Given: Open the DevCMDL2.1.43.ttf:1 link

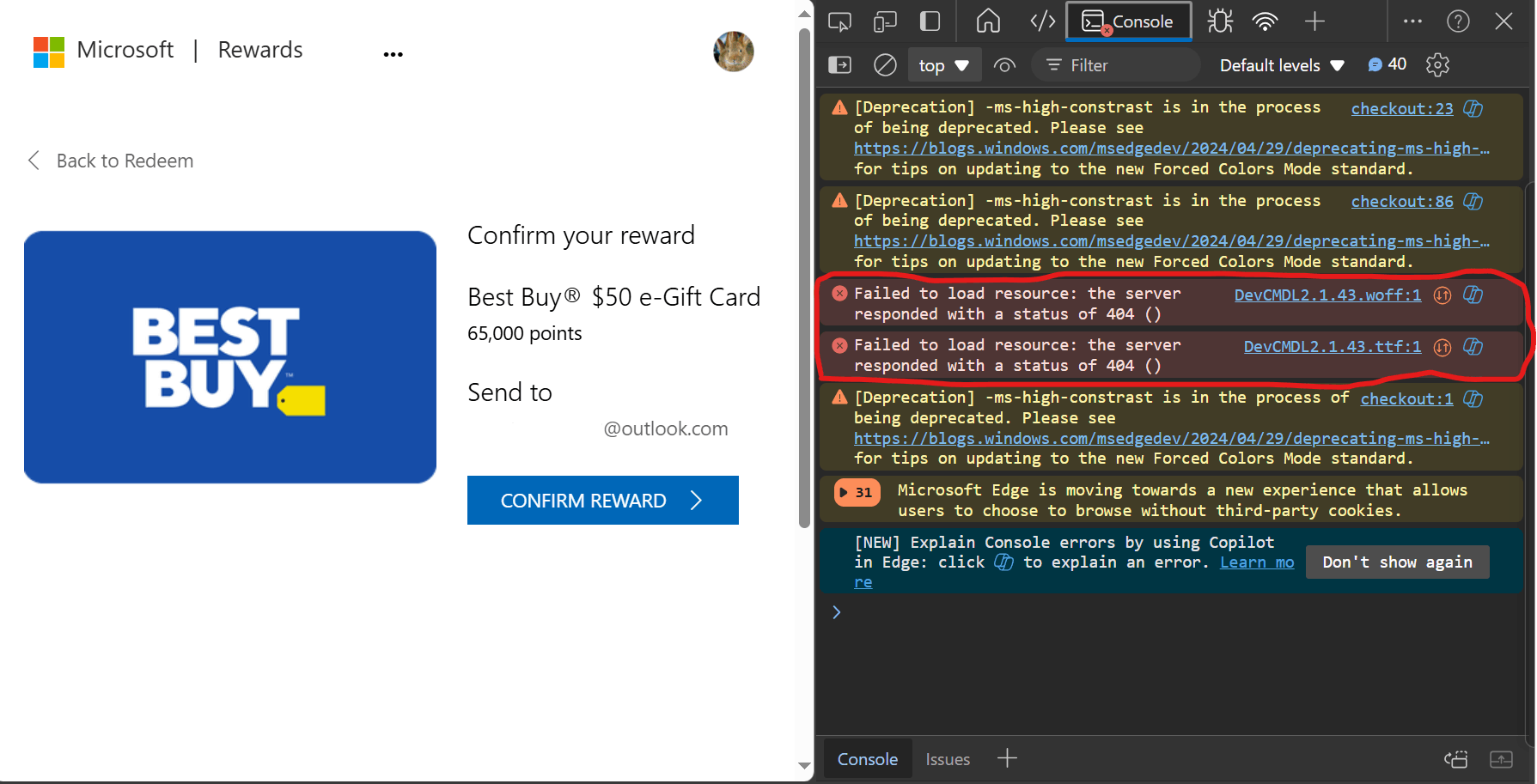Looking at the screenshot, I should [x=1333, y=347].
